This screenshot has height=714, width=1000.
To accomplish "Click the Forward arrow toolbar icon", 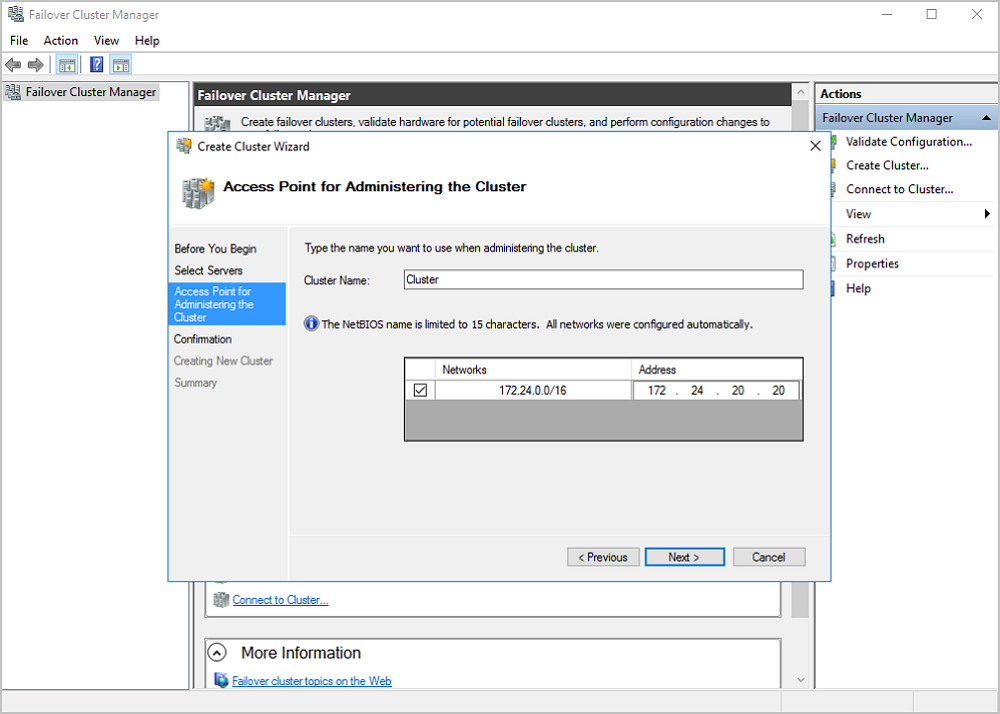I will [x=36, y=64].
